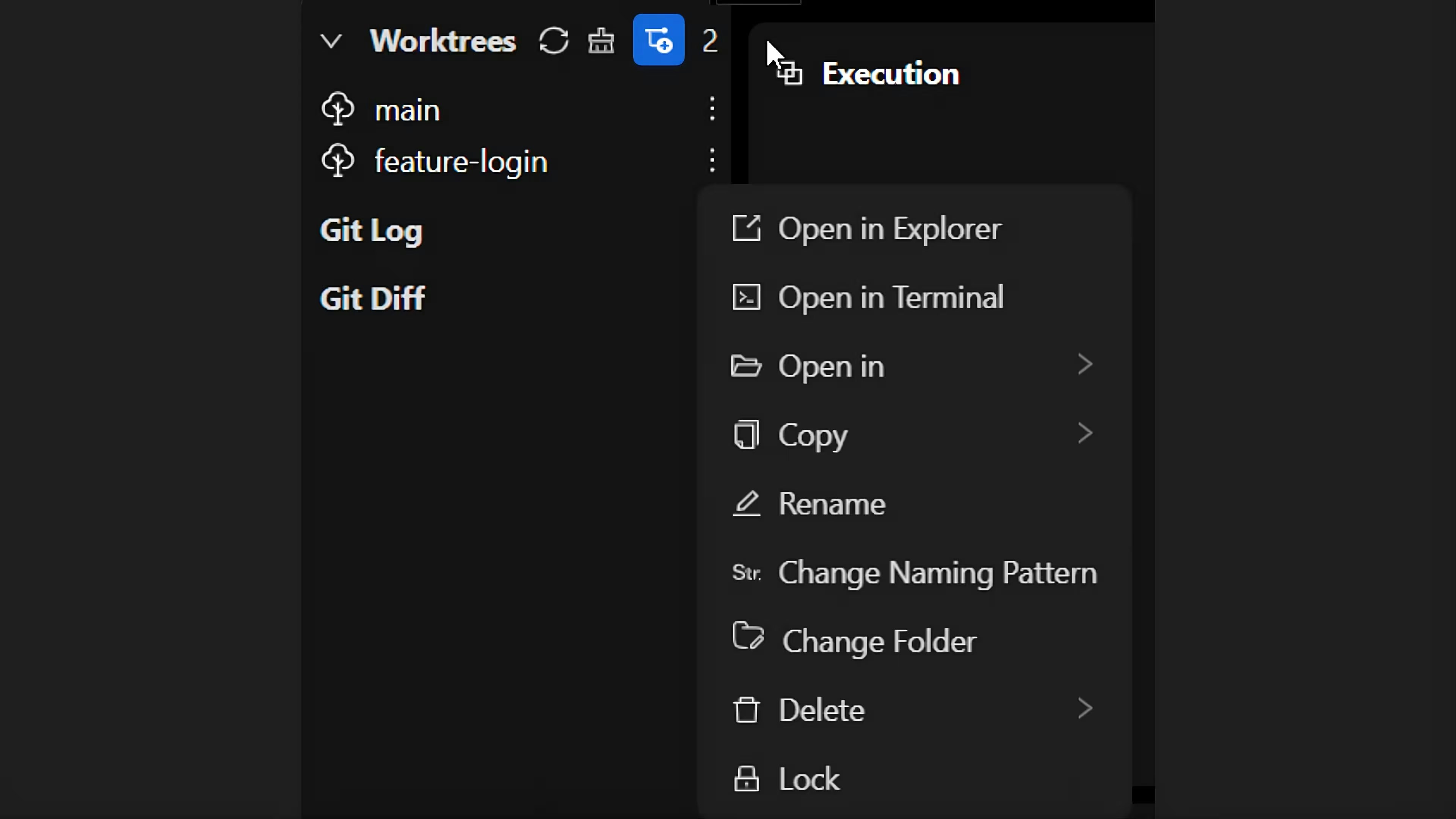Click the blue add worktree button

[659, 40]
